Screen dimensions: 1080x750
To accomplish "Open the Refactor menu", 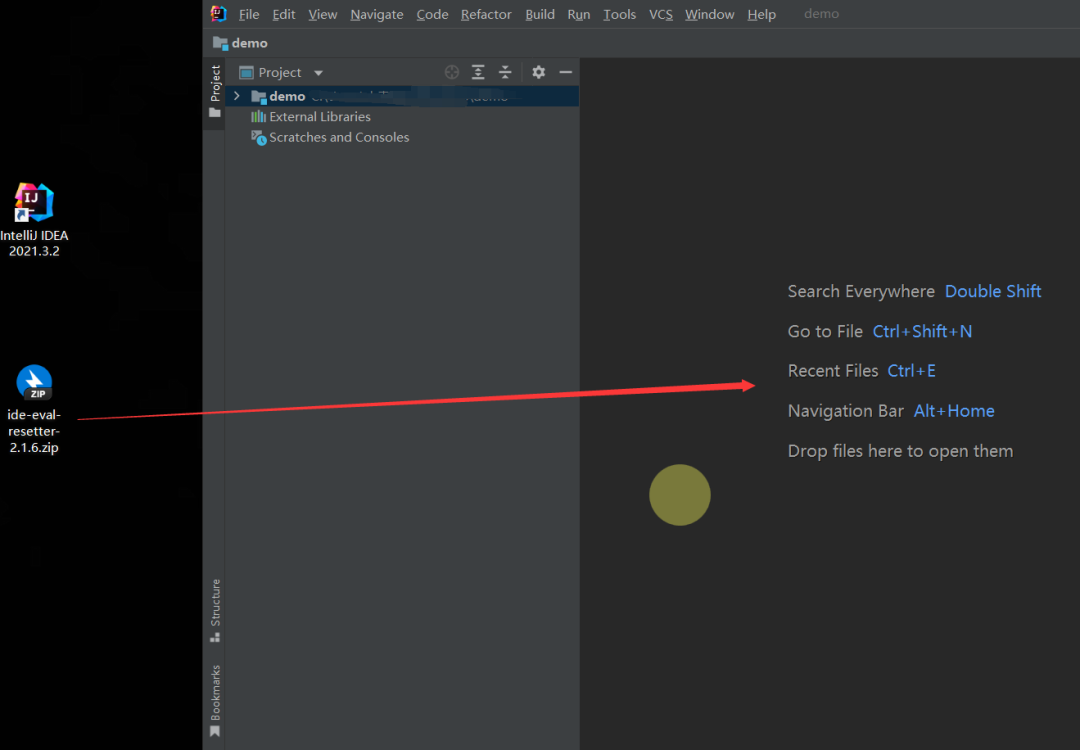I will [486, 14].
